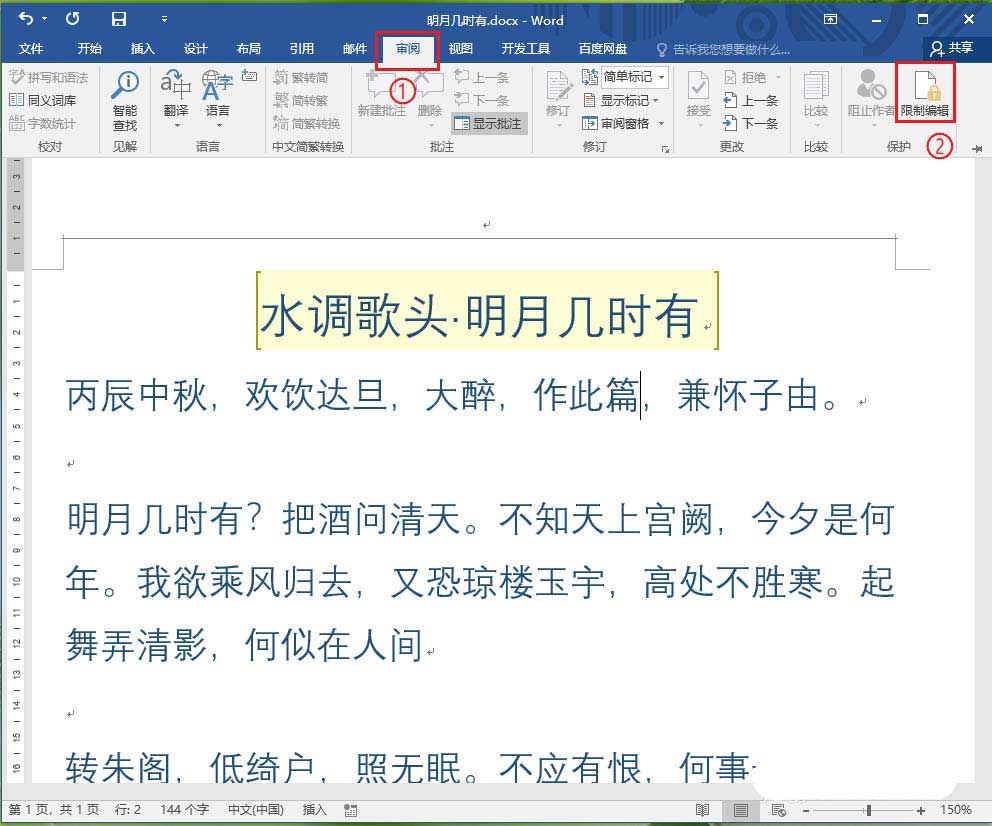
Task: Open the 文件 tab
Action: (30, 49)
